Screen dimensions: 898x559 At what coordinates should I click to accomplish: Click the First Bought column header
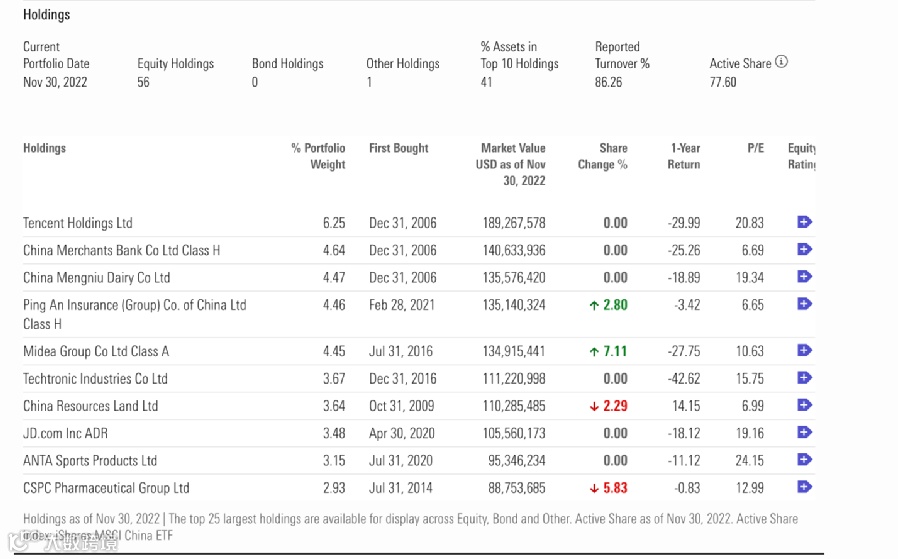398,148
